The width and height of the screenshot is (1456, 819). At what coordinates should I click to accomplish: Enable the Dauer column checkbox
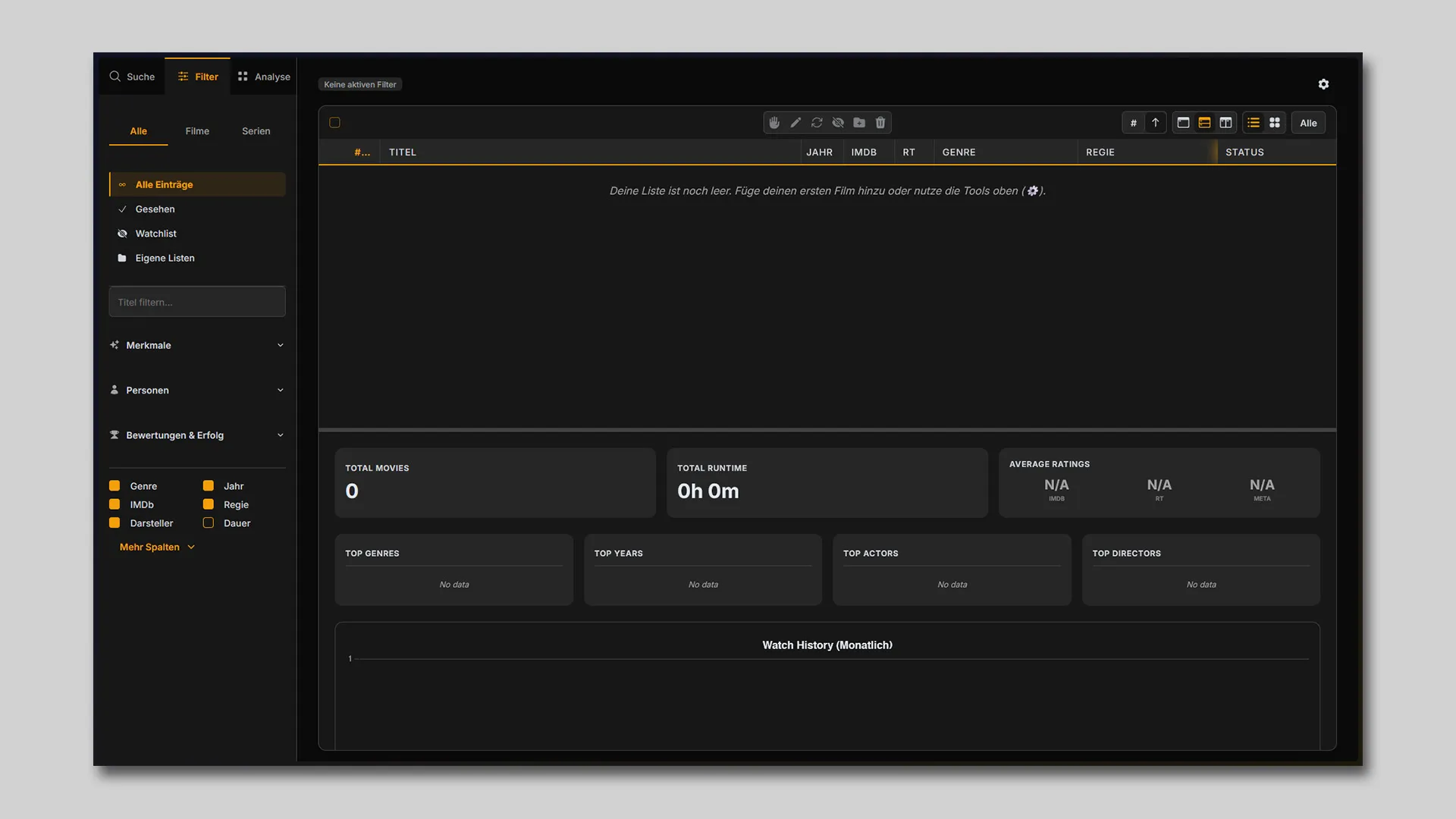tap(209, 523)
